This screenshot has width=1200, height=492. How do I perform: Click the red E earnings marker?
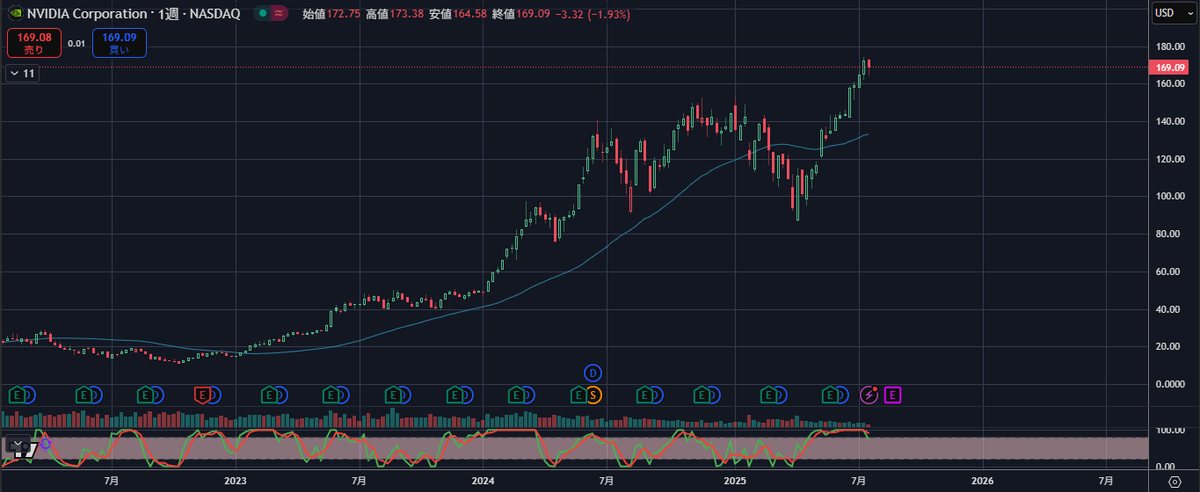[x=203, y=395]
